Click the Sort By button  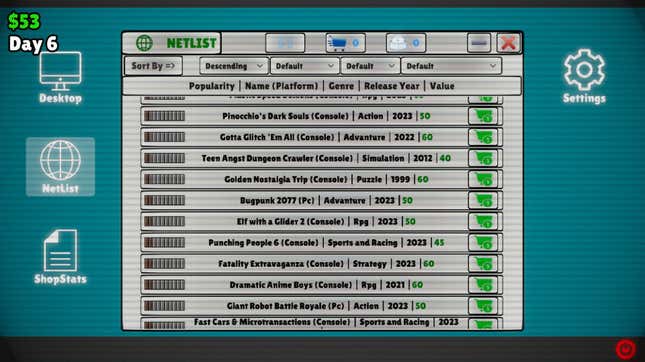(x=153, y=66)
